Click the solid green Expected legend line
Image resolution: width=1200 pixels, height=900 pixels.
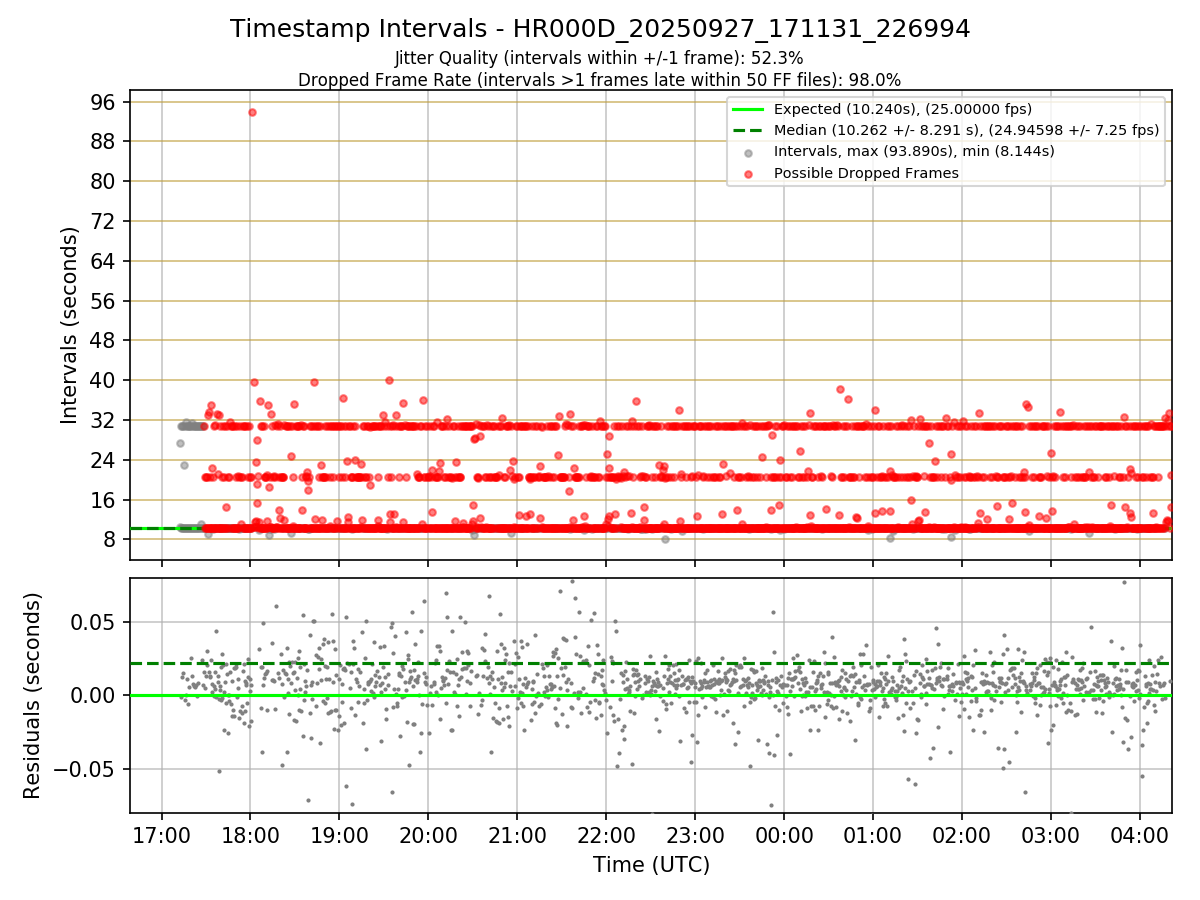750,109
